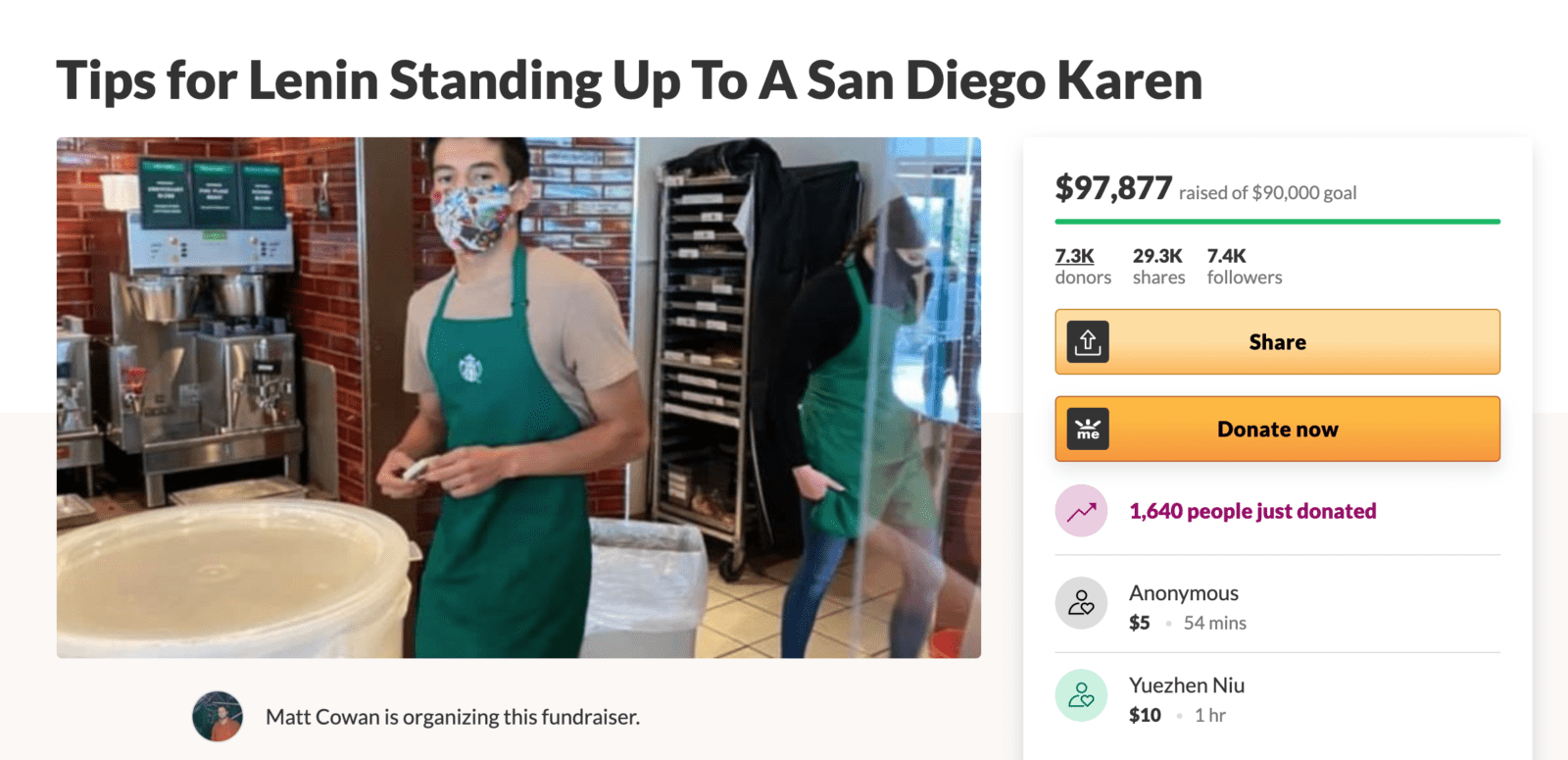Click the Anonymous donor avatar icon

click(1081, 603)
